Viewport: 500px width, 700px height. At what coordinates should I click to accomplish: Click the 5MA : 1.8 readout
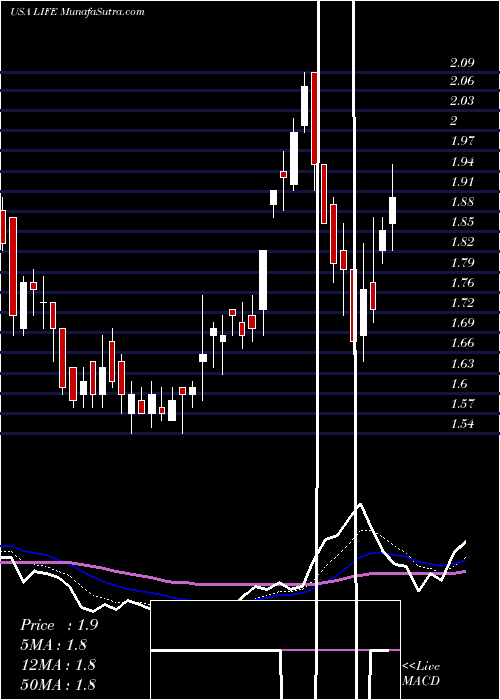coord(54,645)
